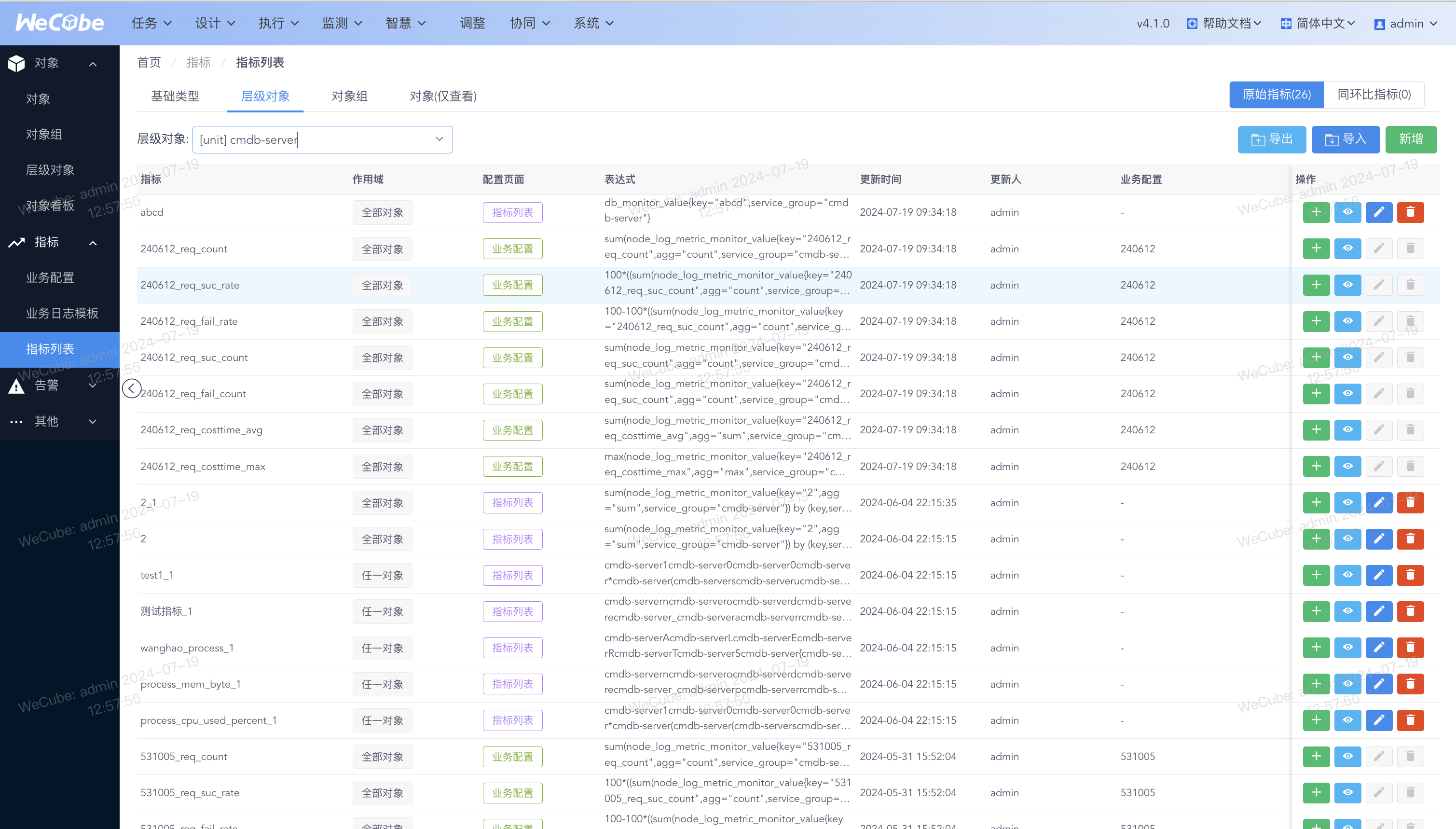Open 对象看板 in sidebar

pyautogui.click(x=50, y=206)
